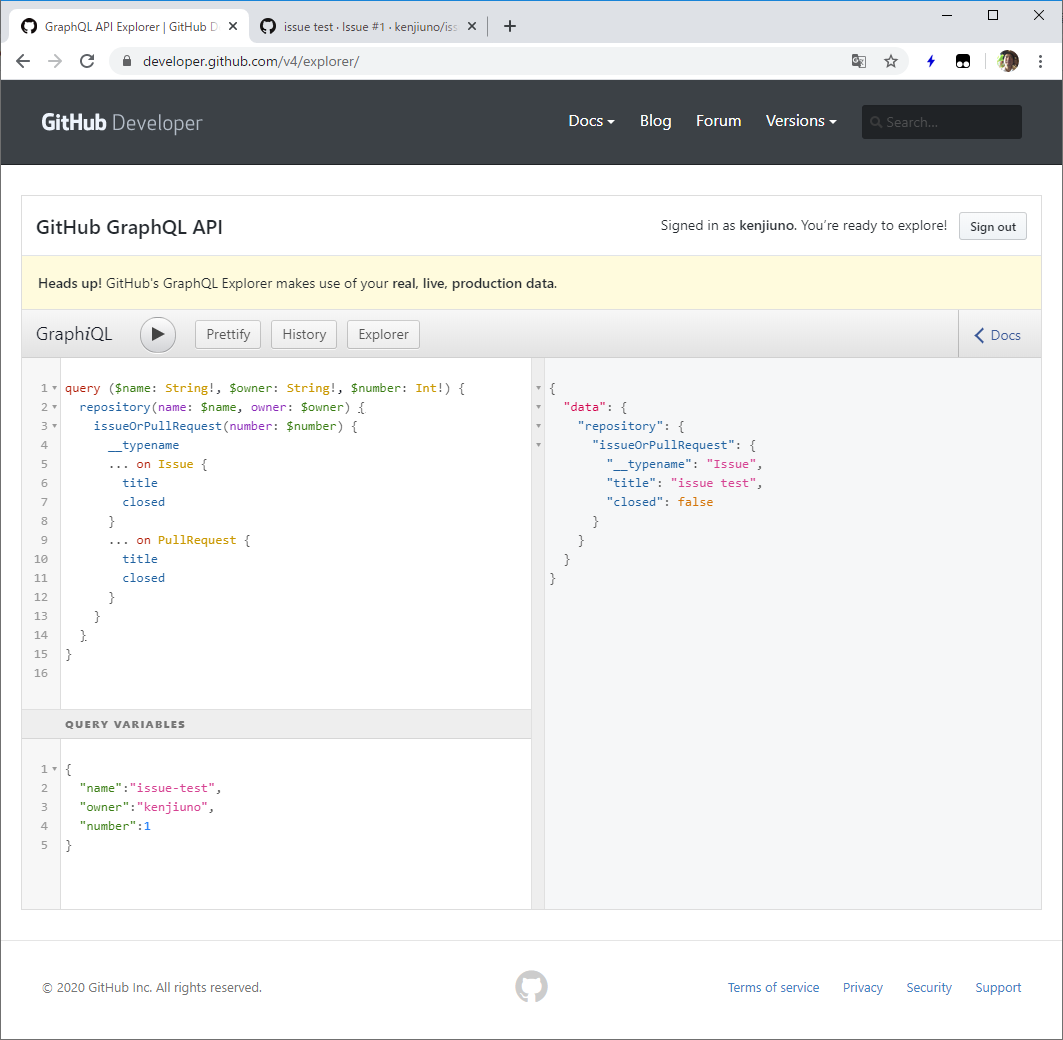This screenshot has width=1063, height=1040.
Task: Click the black face extension icon
Action: coord(963,62)
